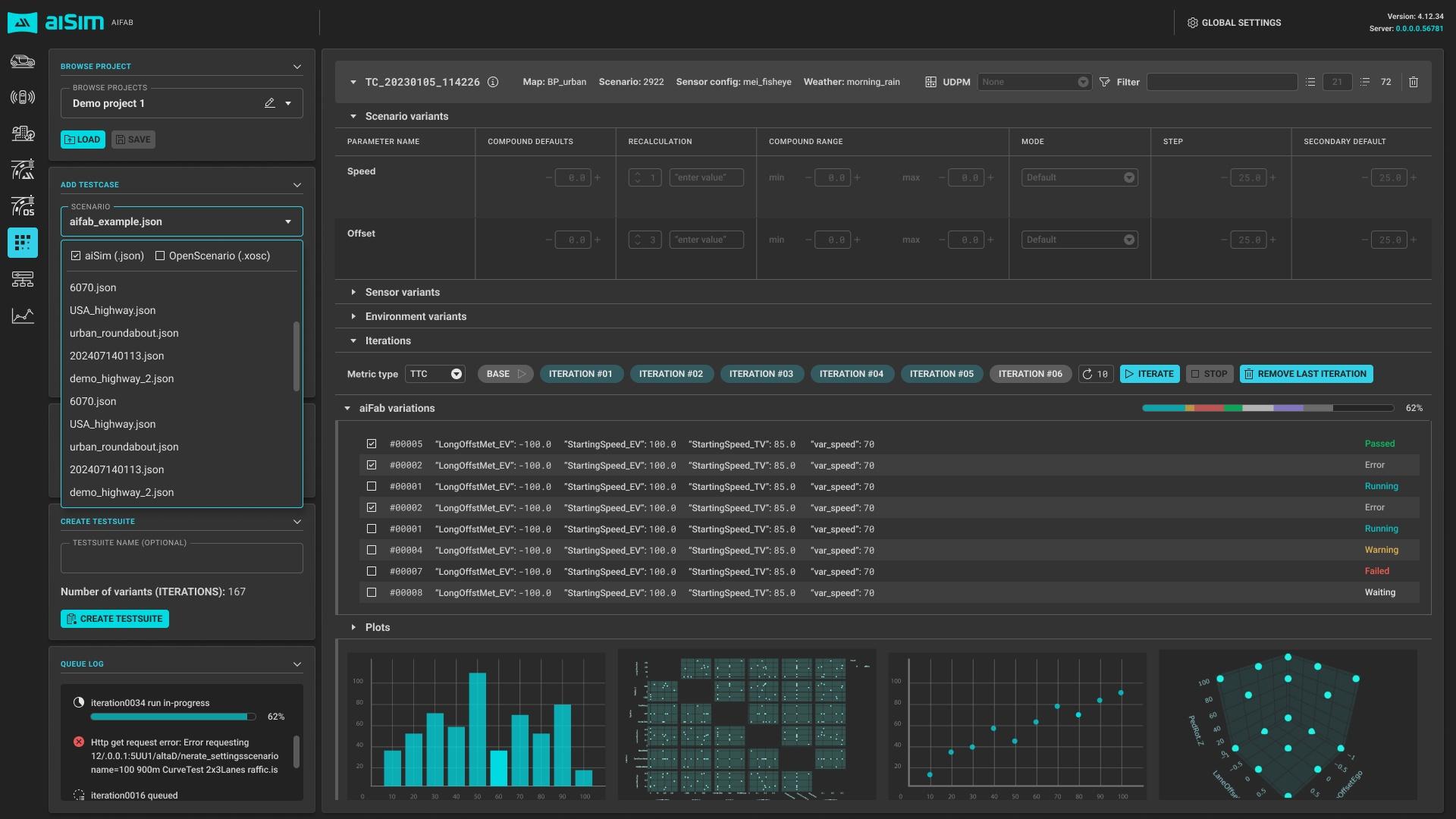
Task: Open the analytics chart sidebar icon
Action: [23, 315]
